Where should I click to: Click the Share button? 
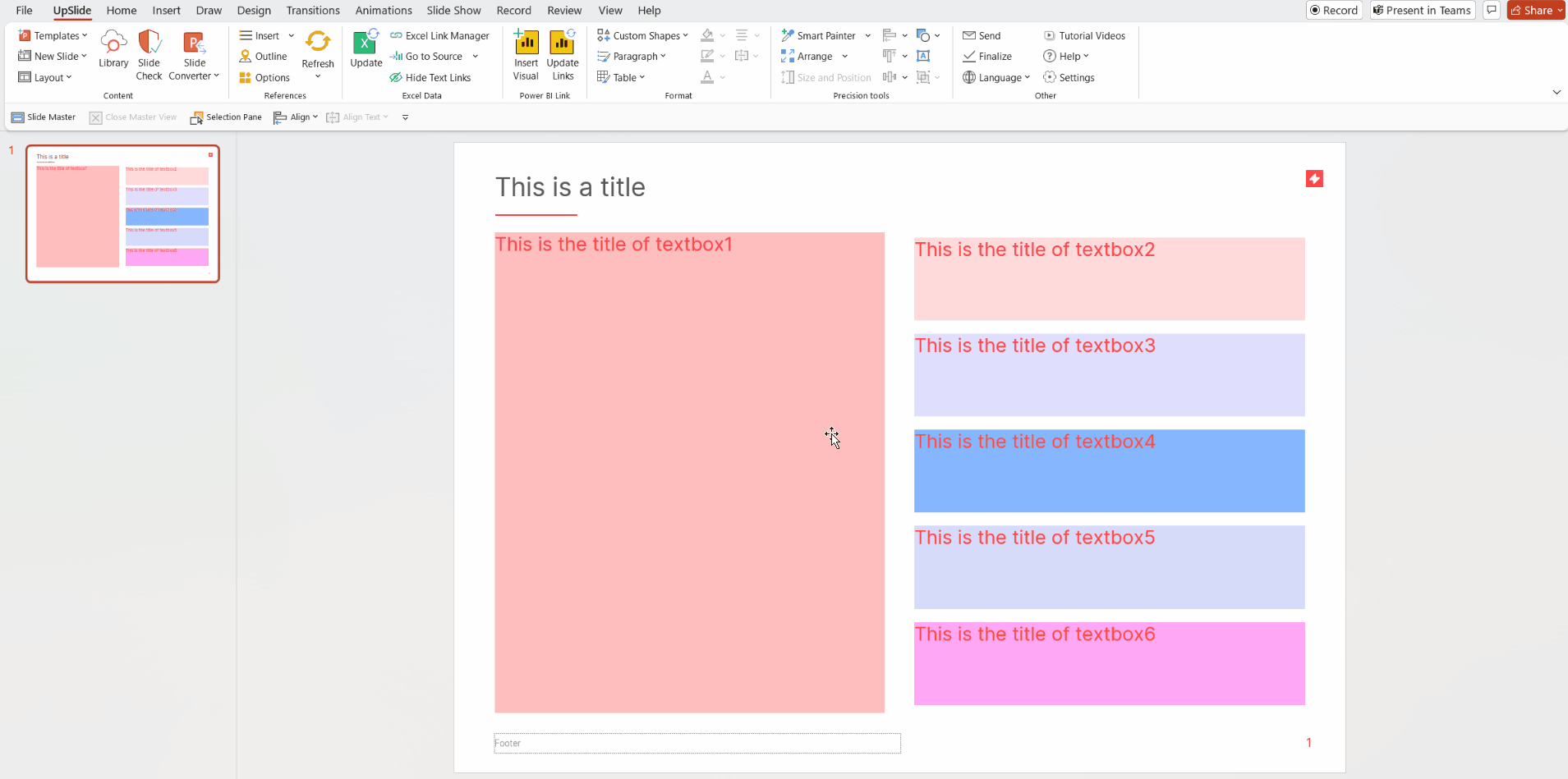pos(1536,10)
